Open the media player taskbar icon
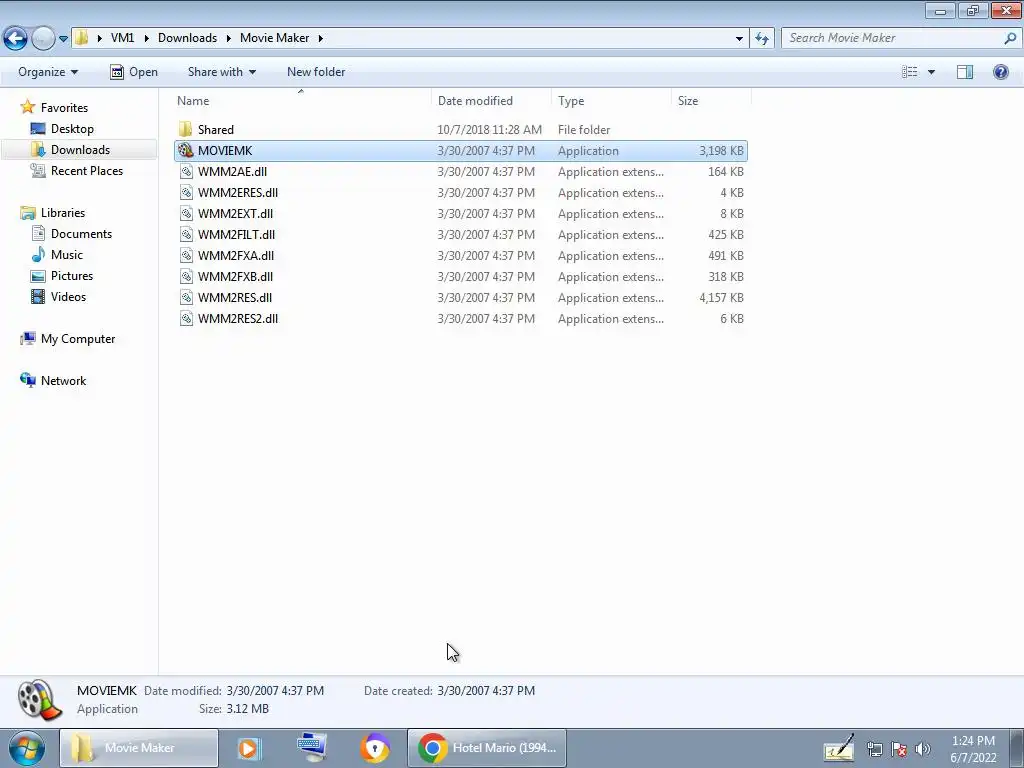 (248, 748)
